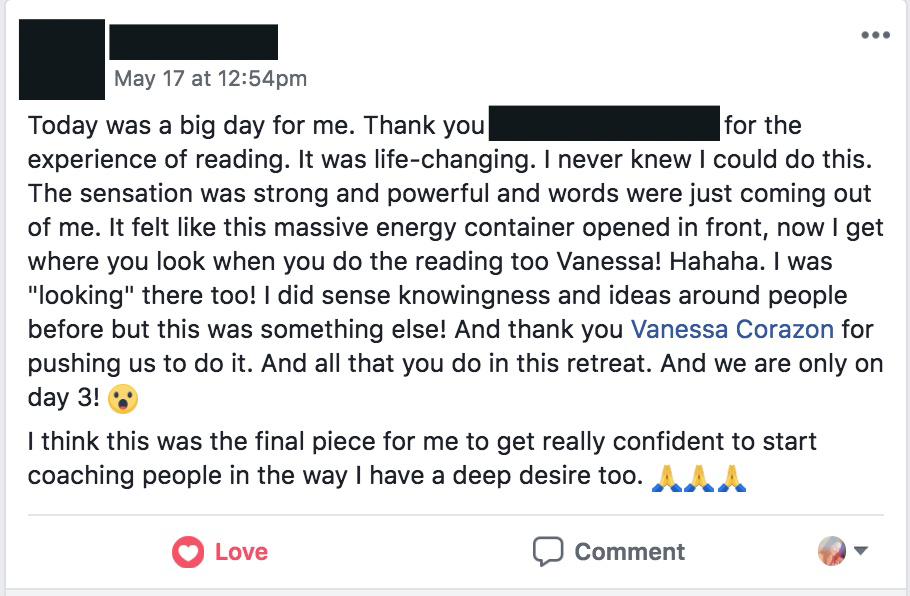Click the last praying hands emoji

(731, 479)
